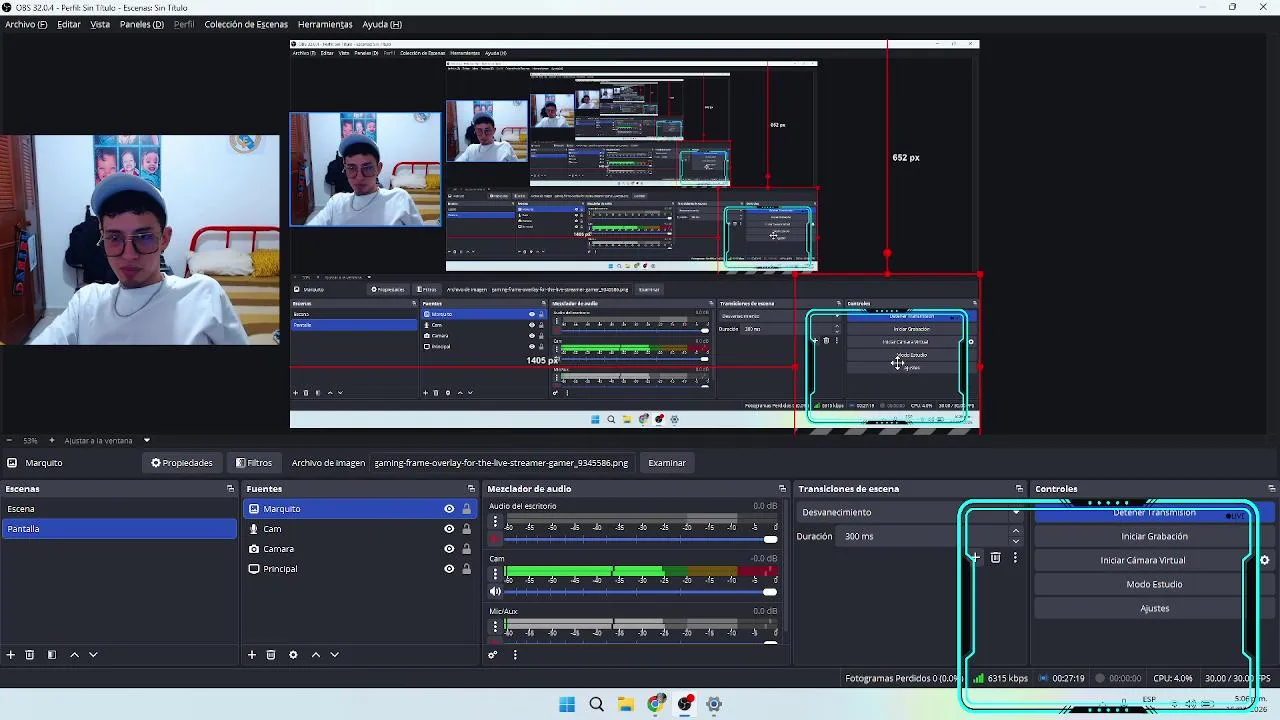Open audio mixer options menu dots
The image size is (1280, 720).
pos(515,655)
